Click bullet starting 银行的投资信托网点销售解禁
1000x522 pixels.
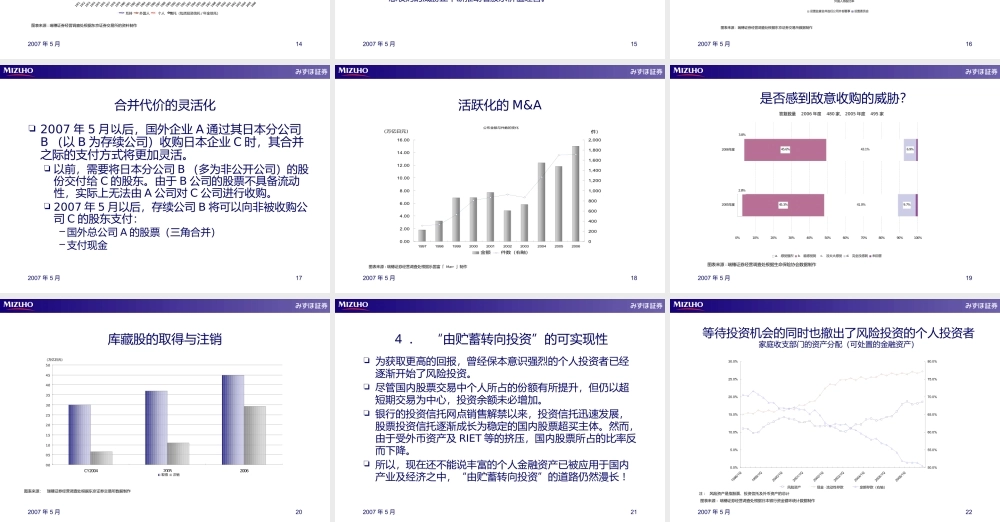point(500,432)
